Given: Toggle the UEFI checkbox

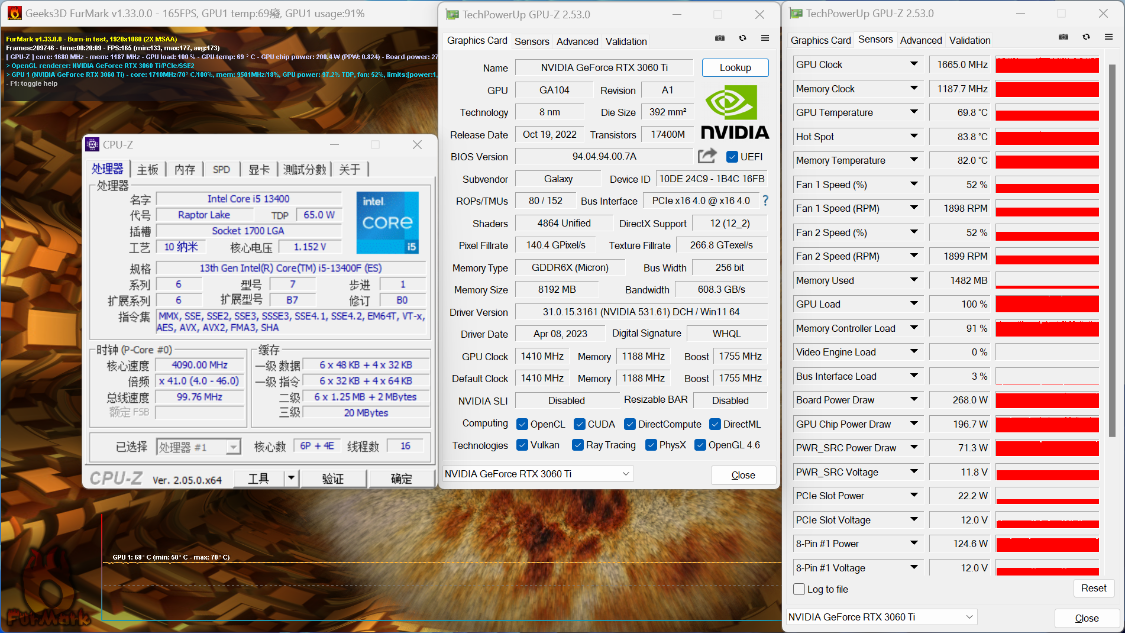Looking at the screenshot, I should [731, 156].
